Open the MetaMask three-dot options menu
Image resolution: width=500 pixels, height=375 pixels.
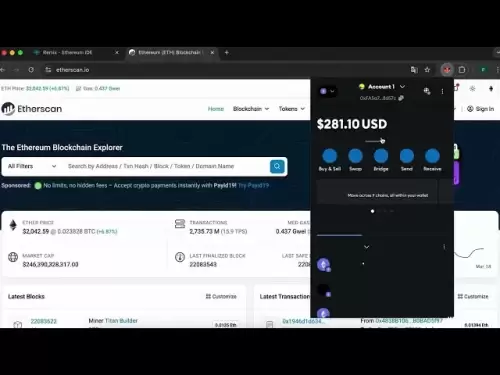pyautogui.click(x=442, y=91)
